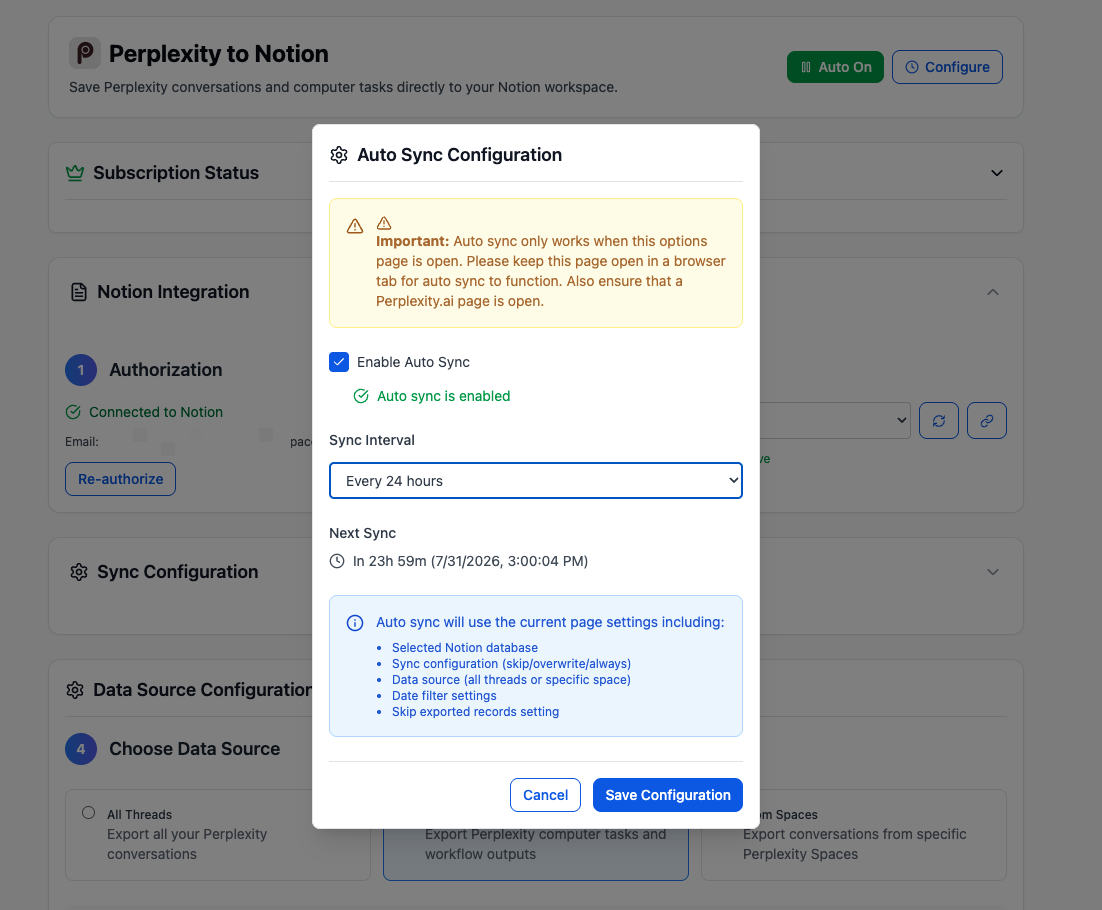The width and height of the screenshot is (1102, 910).
Task: Click the document icon next to Notion Integration
Action: click(x=79, y=292)
